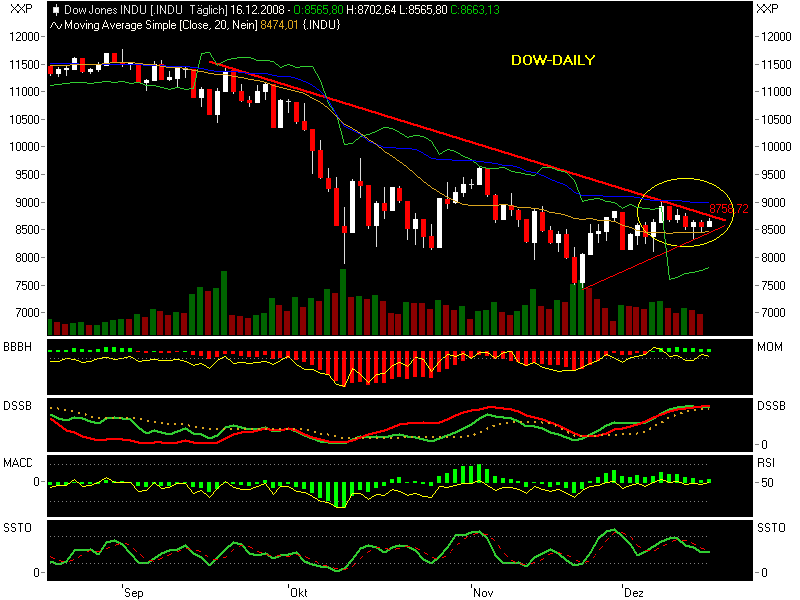800x600 pixels.
Task: Click the XXP label at top right
Action: pyautogui.click(x=768, y=9)
